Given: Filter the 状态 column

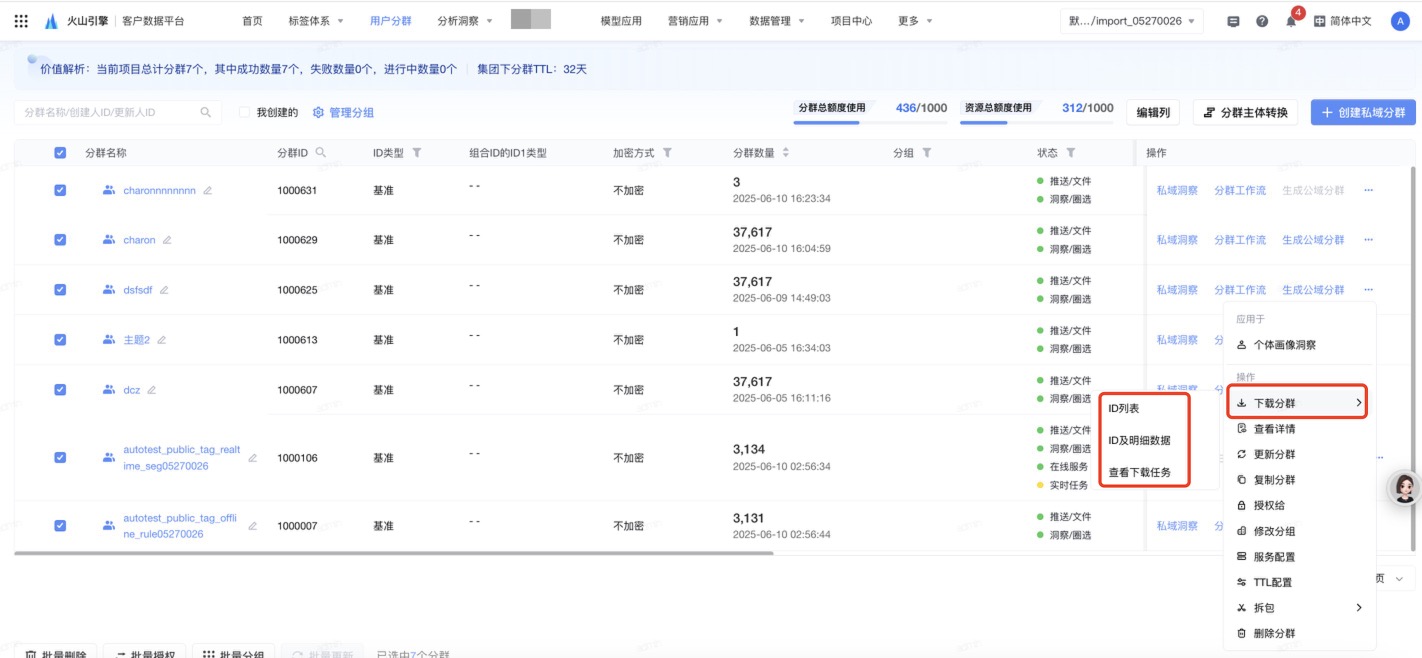Looking at the screenshot, I should [x=1071, y=153].
